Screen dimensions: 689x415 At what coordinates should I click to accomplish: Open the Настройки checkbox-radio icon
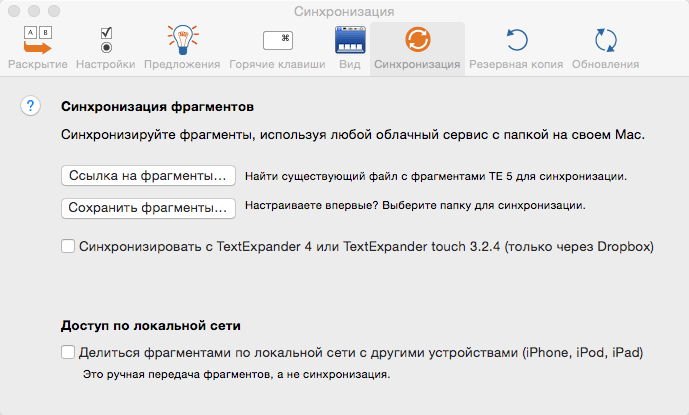tap(106, 40)
